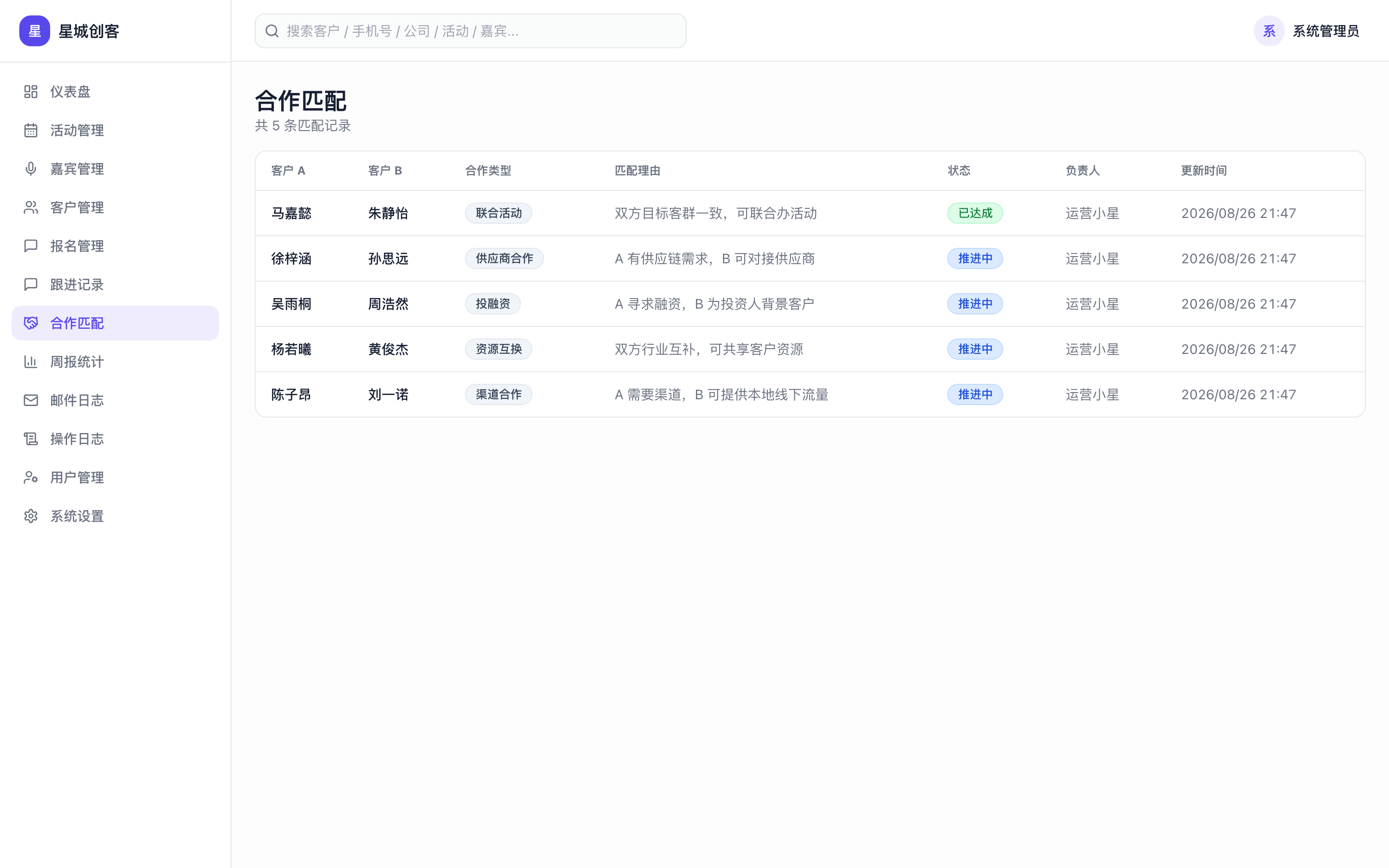
Task: Click the 嘉宾管理 microphone icon
Action: coord(31,169)
